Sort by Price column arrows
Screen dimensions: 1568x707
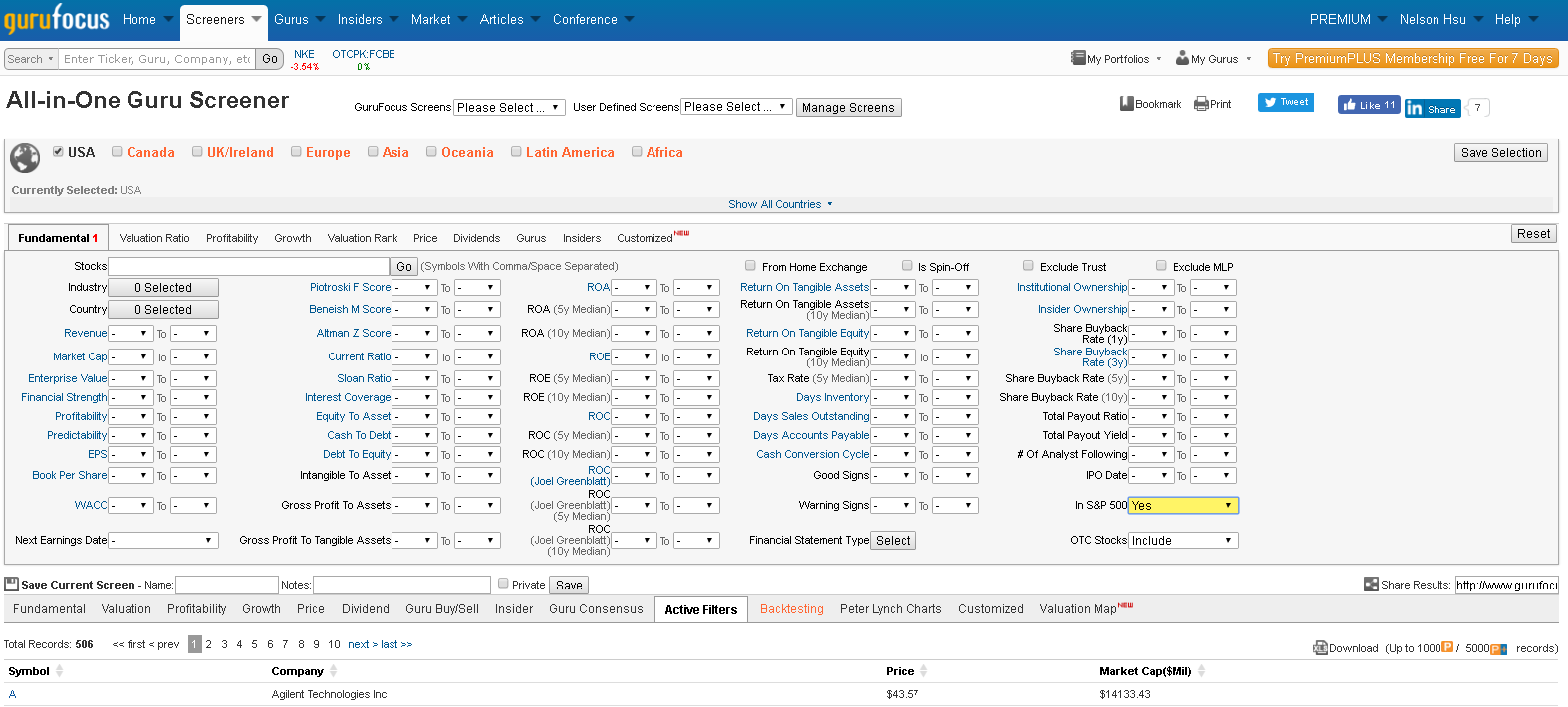pyautogui.click(x=923, y=671)
